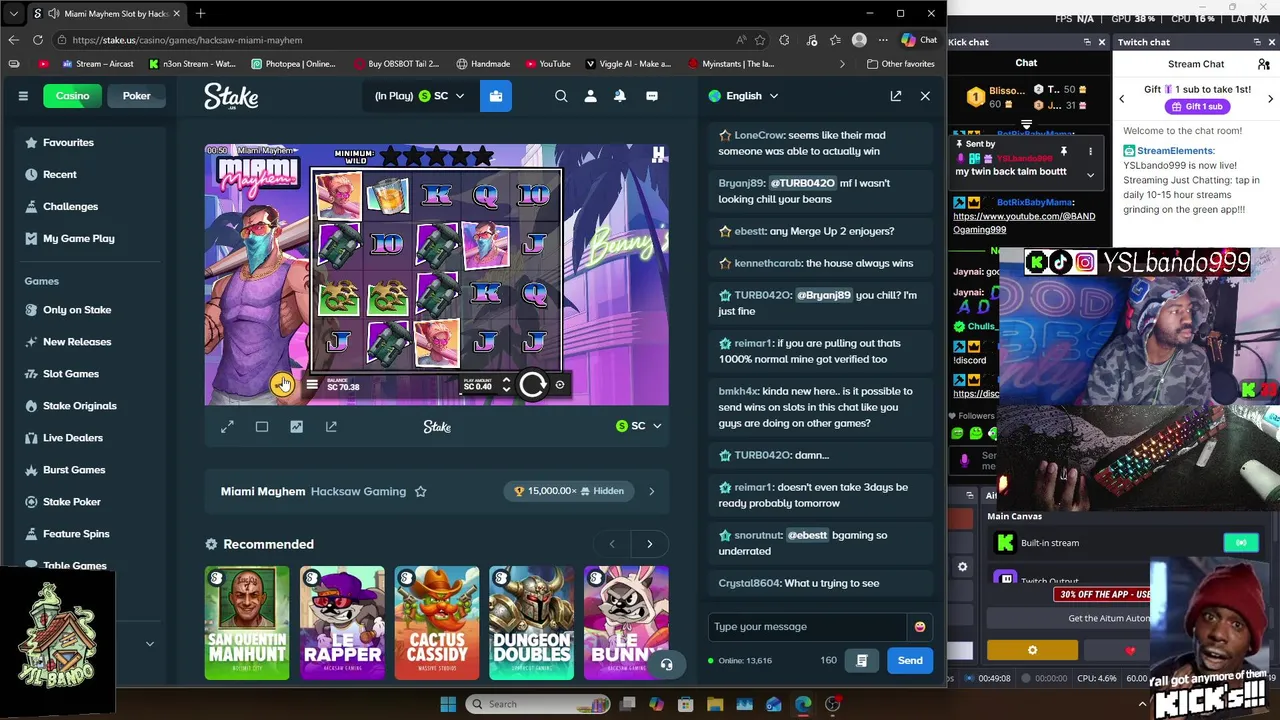The image size is (1280, 720).
Task: Open the Le Rapper game thumbnail
Action: [x=342, y=623]
